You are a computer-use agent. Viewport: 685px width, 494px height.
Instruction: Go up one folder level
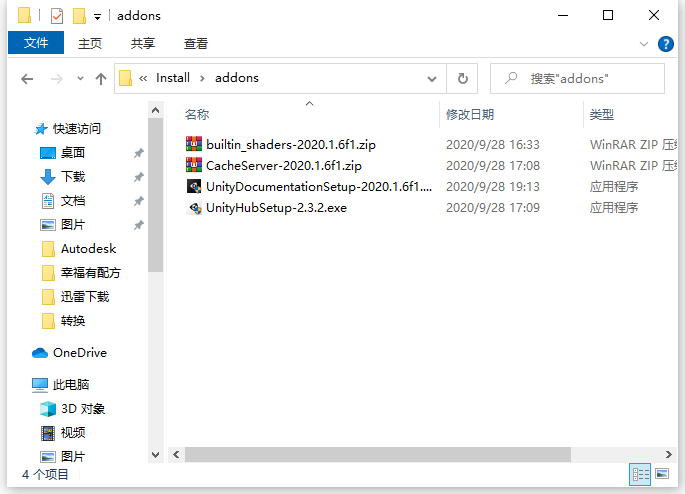tap(101, 79)
